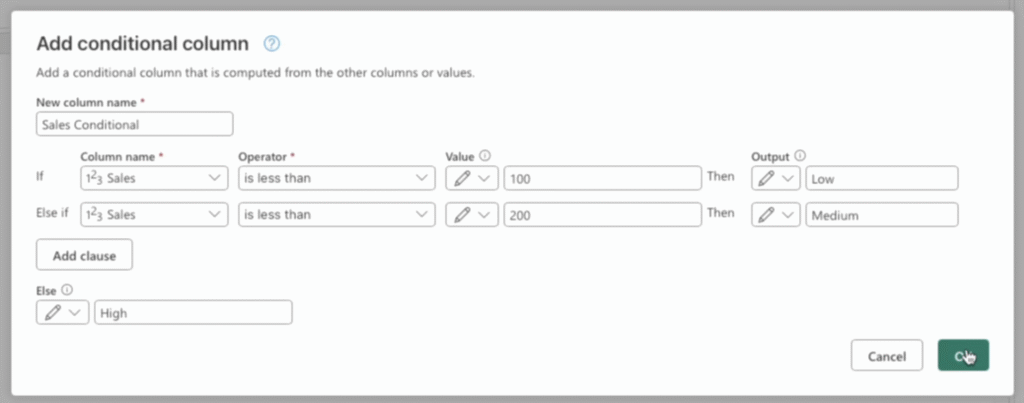Click the Else field containing High
This screenshot has width=1024, height=403.
[x=193, y=313]
